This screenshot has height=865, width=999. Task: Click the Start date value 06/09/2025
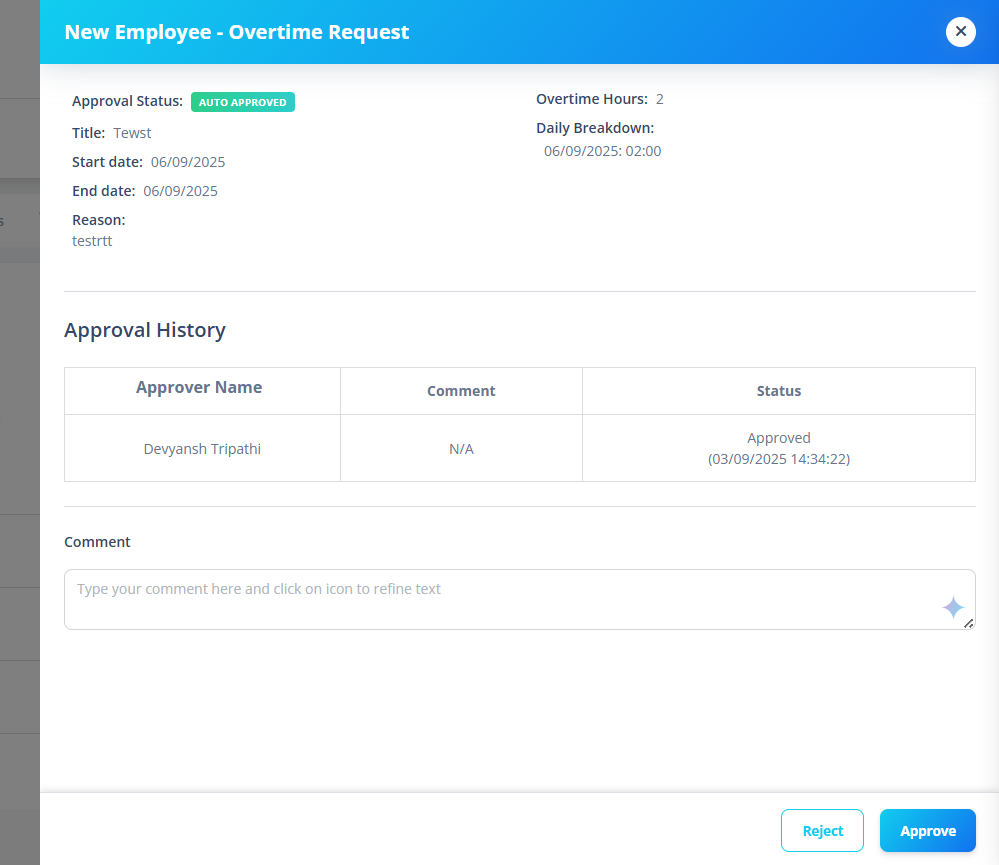(x=188, y=162)
